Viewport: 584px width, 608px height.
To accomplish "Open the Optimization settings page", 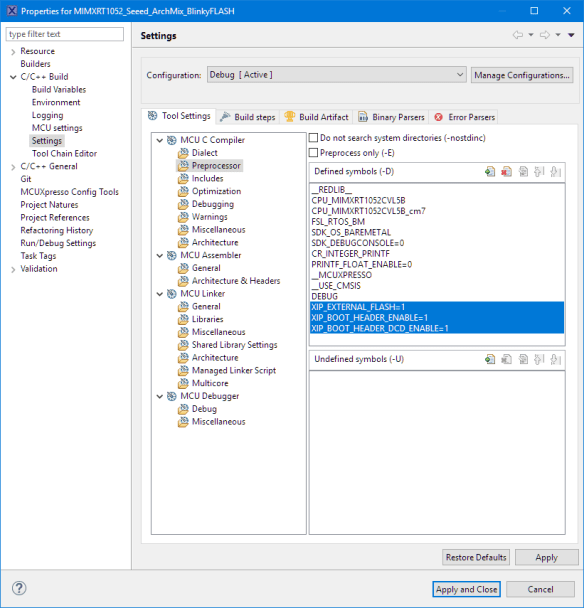I will point(216,191).
